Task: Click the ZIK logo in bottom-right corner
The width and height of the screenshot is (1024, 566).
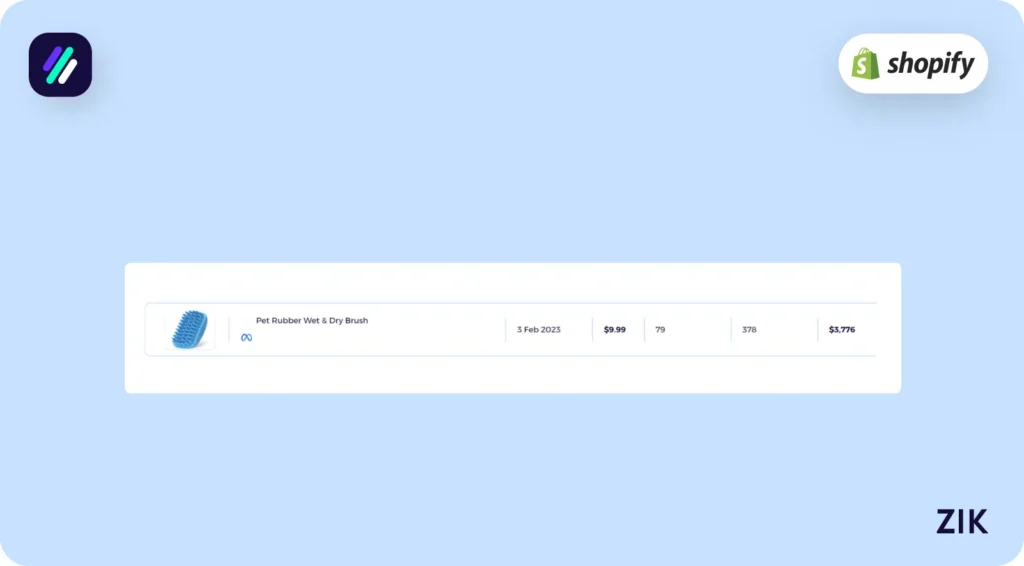Action: point(961,521)
